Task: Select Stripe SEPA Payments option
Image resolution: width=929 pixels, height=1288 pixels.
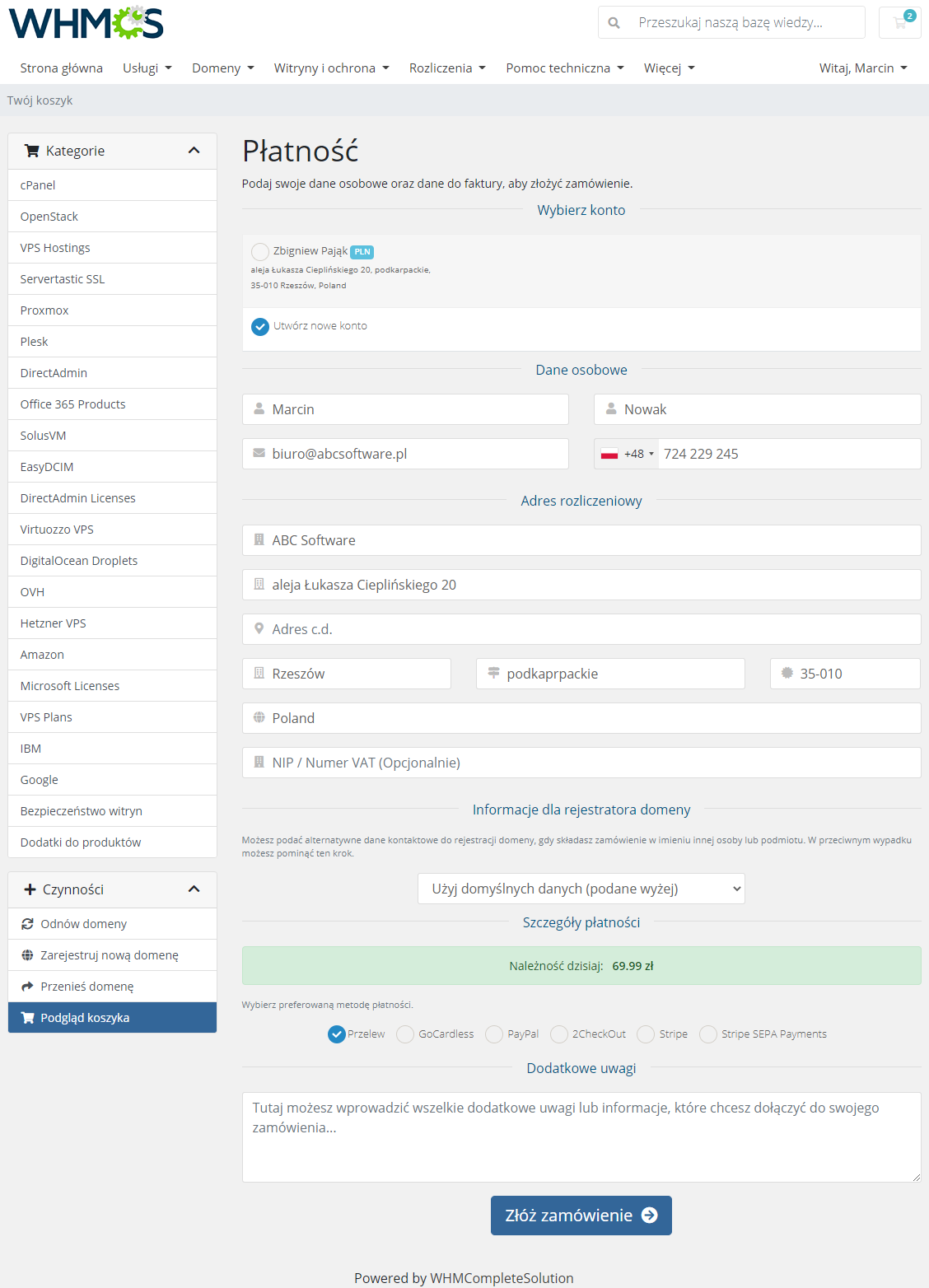Action: click(708, 1034)
